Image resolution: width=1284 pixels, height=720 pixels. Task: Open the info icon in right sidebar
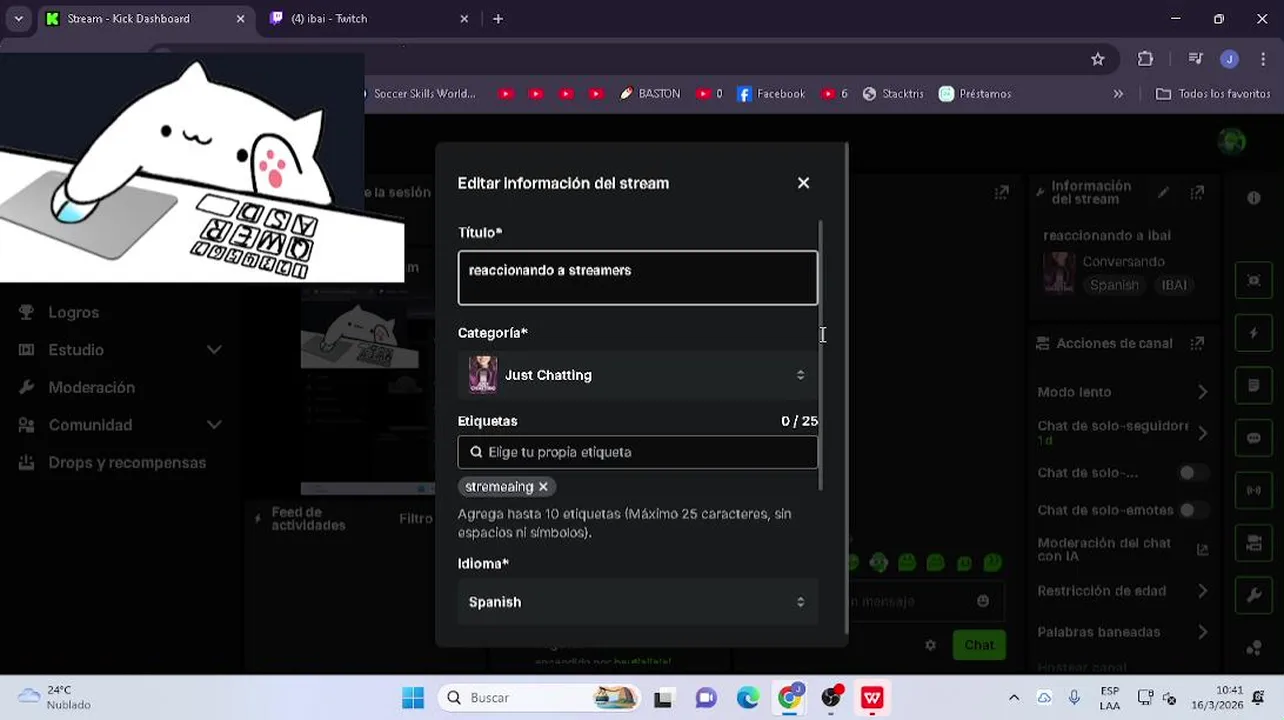click(x=1254, y=198)
